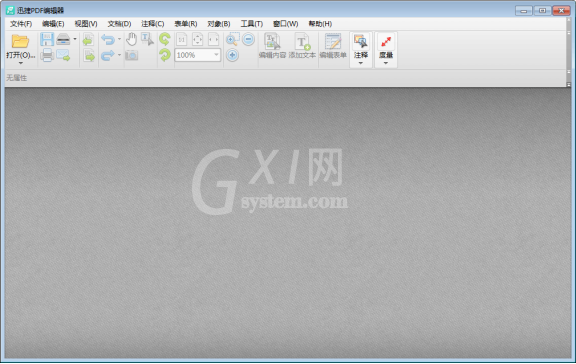This screenshot has width=576, height=364.
Task: Zoom out with minus icon
Action: (249, 39)
